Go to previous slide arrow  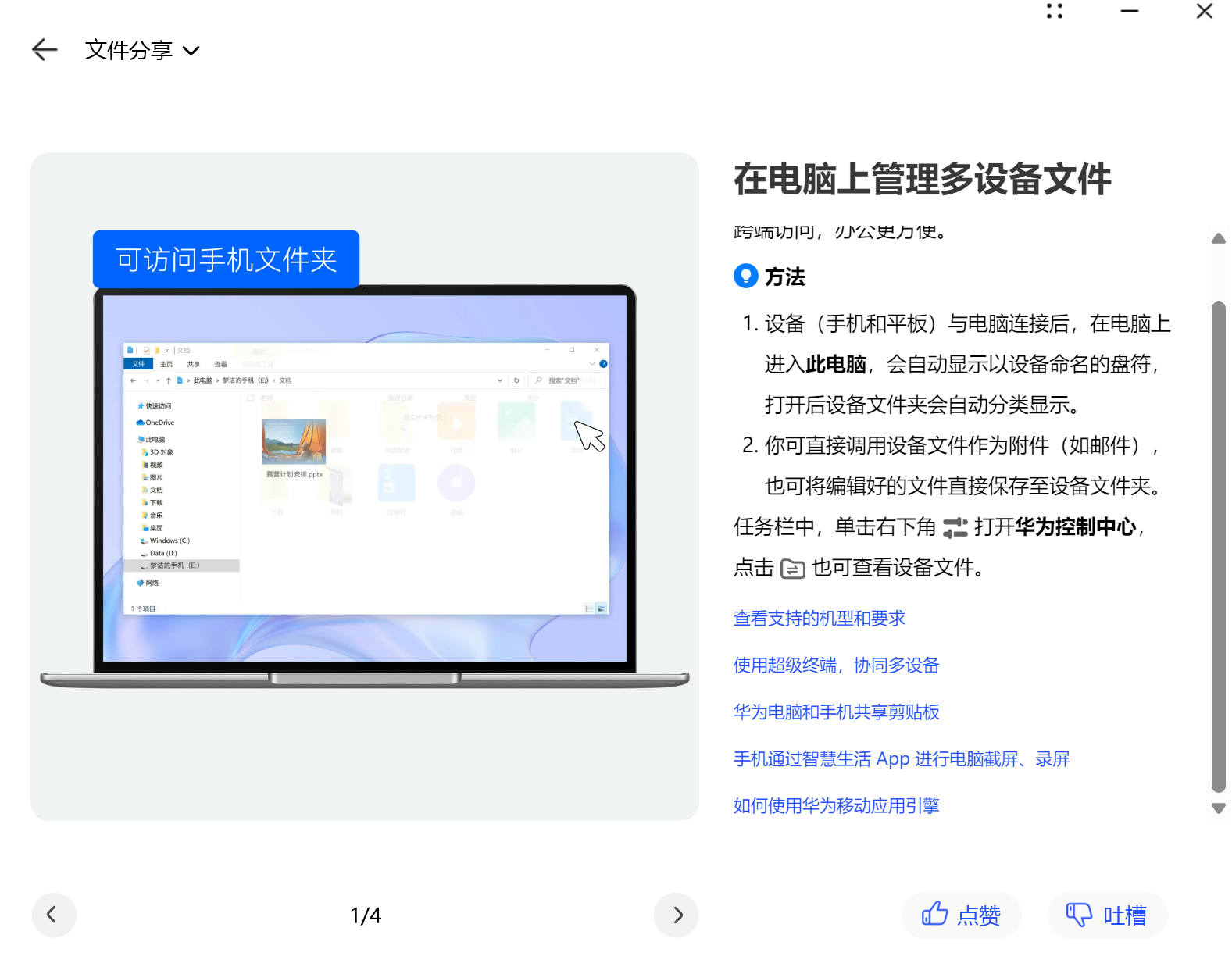(54, 915)
